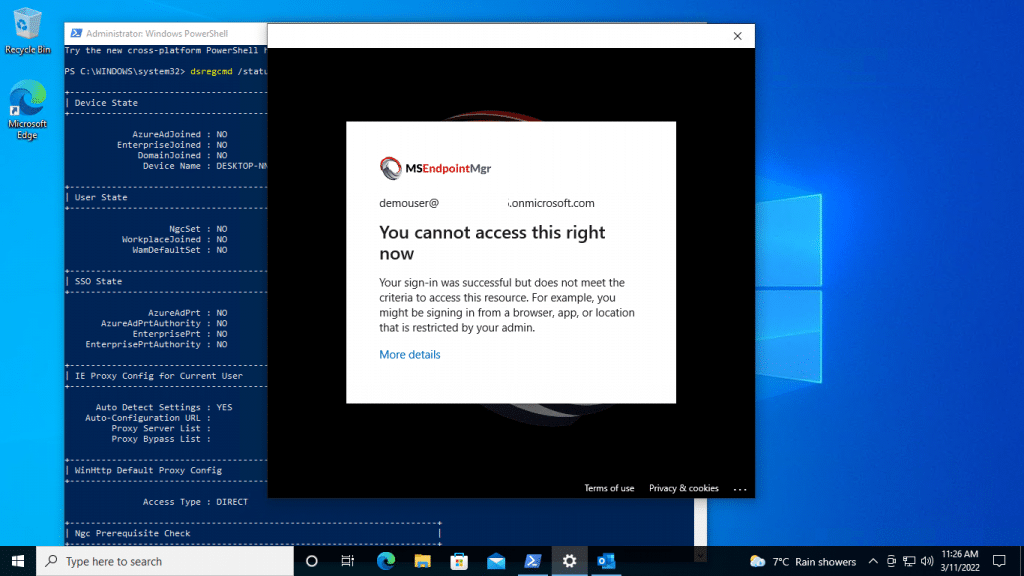Viewport: 1024px width, 576px height.
Task: Click the 'Auto Detect Settings : YES' line
Action: (x=164, y=408)
